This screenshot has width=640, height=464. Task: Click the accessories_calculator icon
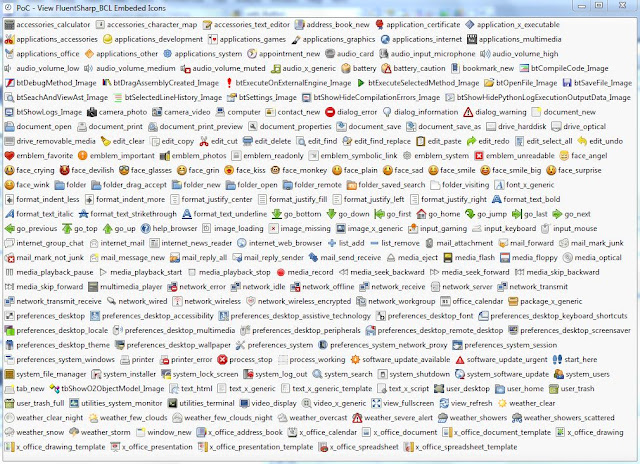point(9,25)
